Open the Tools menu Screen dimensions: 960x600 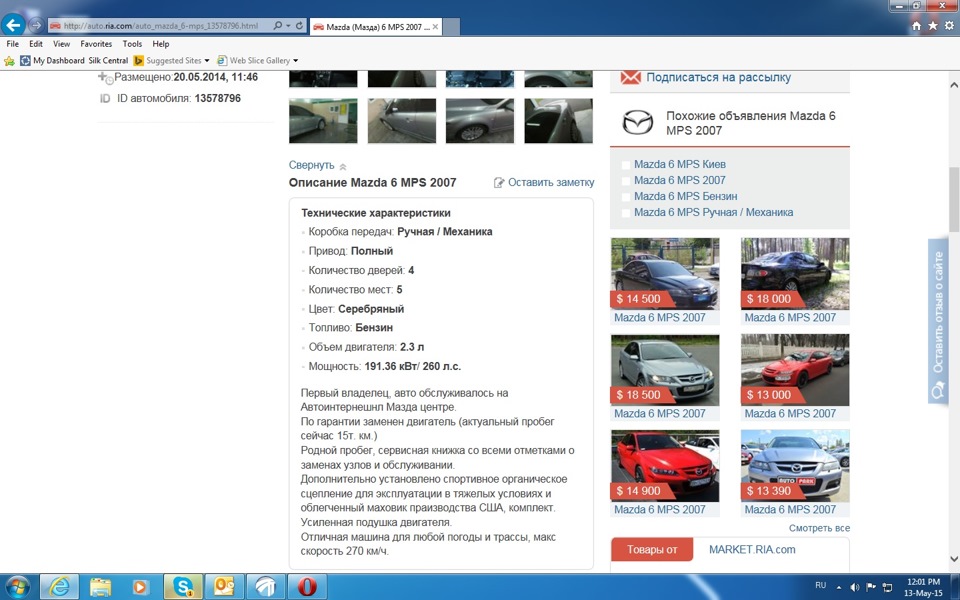point(132,44)
